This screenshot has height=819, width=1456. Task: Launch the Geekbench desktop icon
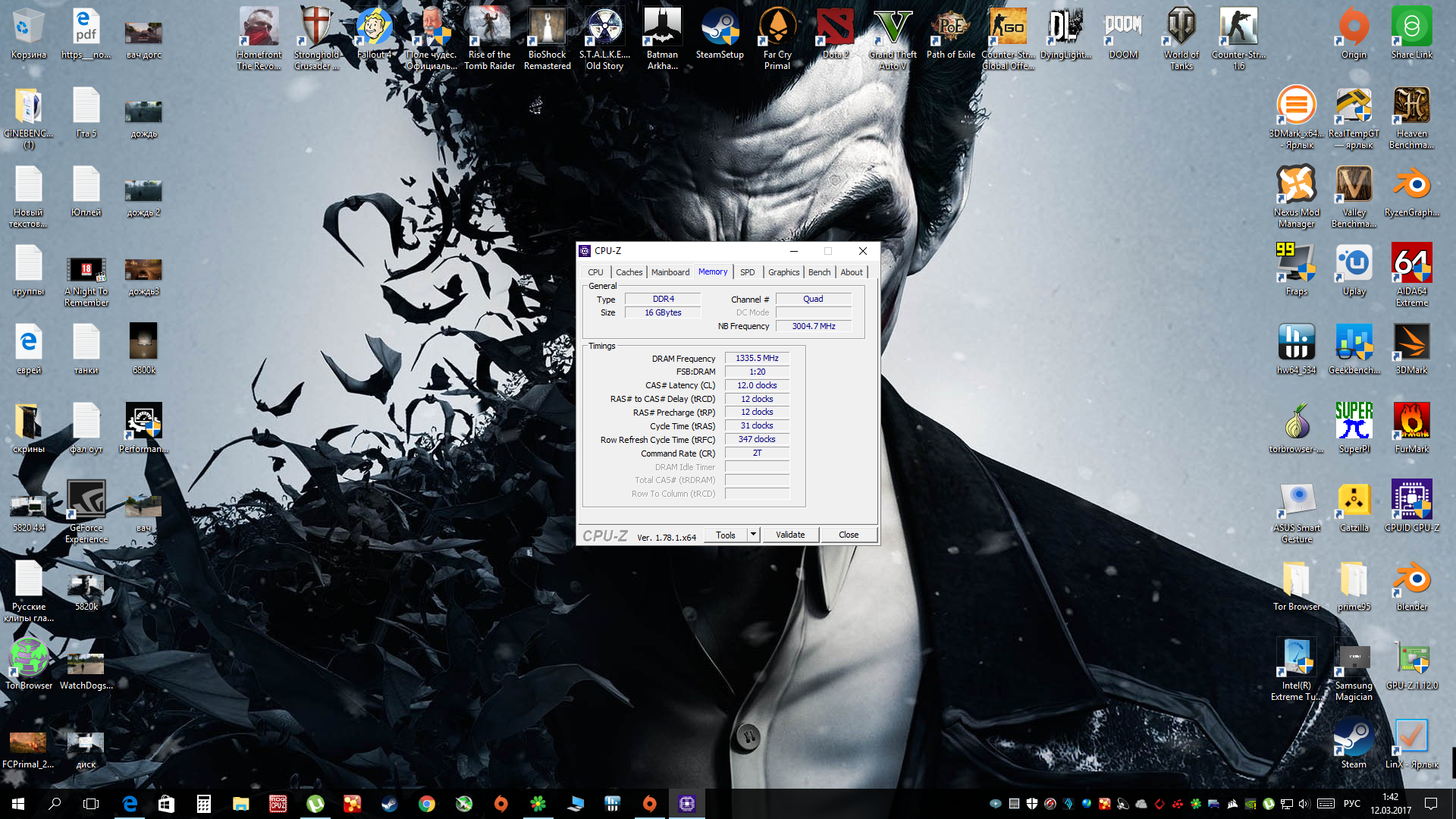(x=1354, y=343)
